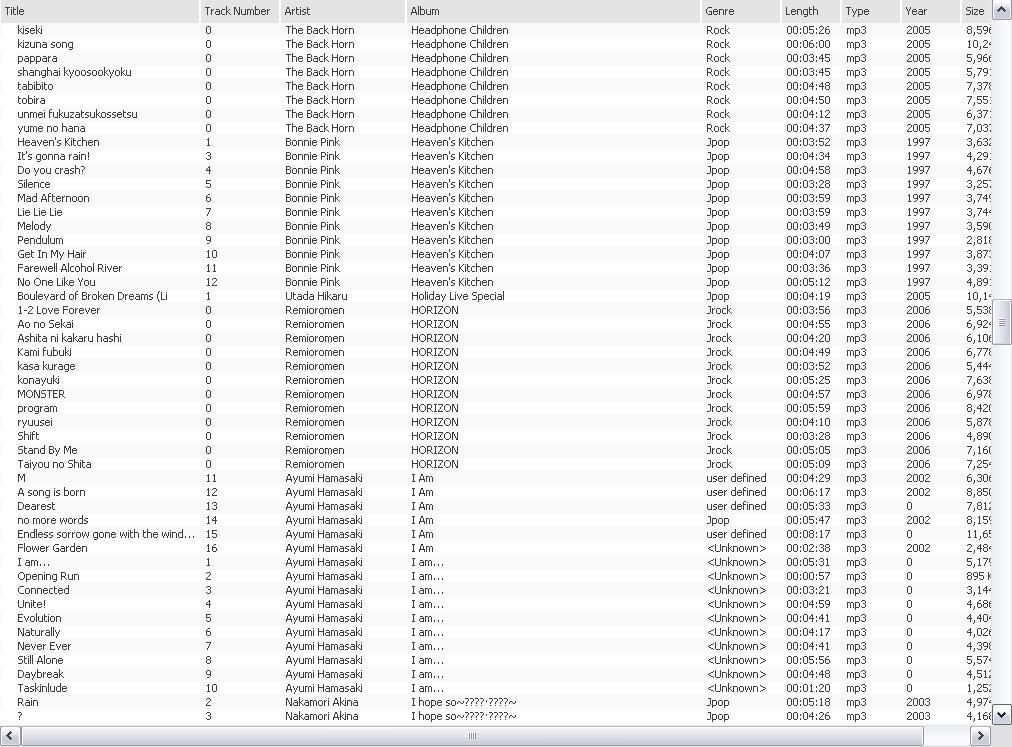
Task: Select 'Kami fubuki' track
Action: pyautogui.click(x=44, y=352)
